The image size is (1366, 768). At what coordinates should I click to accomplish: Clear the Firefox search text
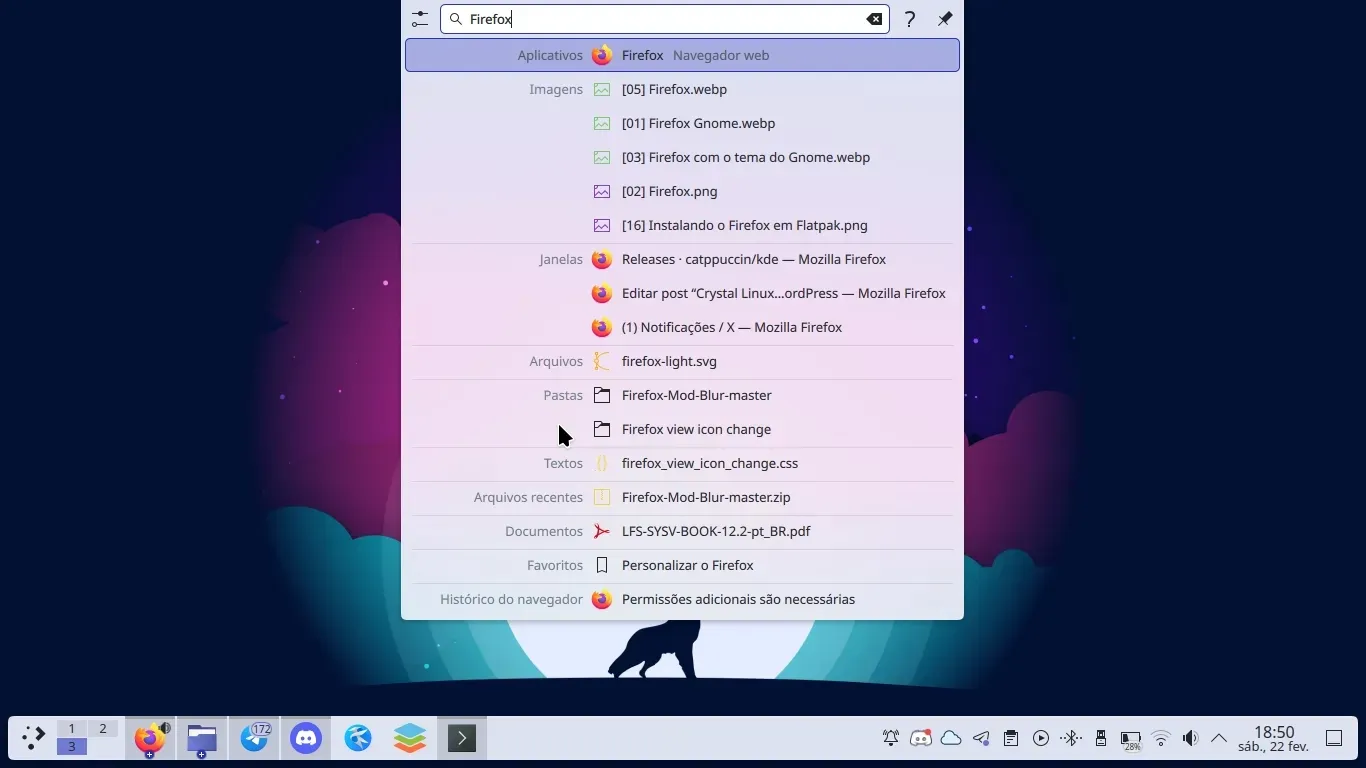pos(874,19)
